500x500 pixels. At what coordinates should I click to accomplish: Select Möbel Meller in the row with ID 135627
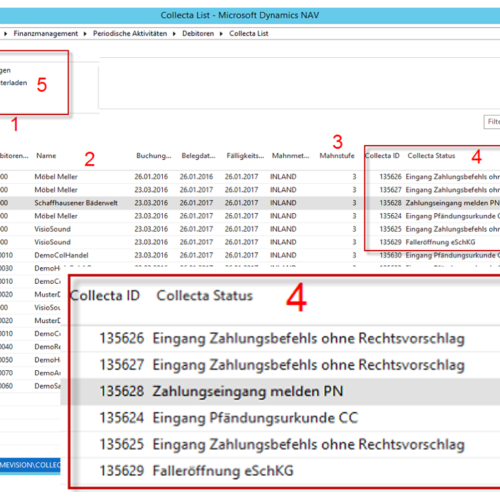(x=56, y=190)
